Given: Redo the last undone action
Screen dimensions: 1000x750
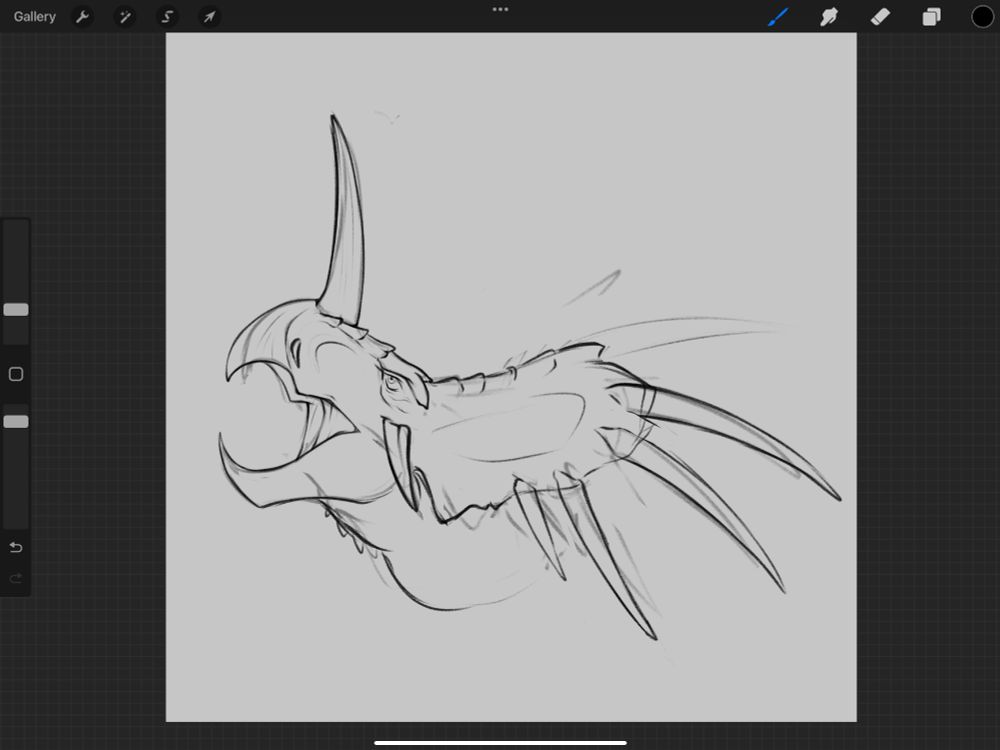Looking at the screenshot, I should [16, 578].
